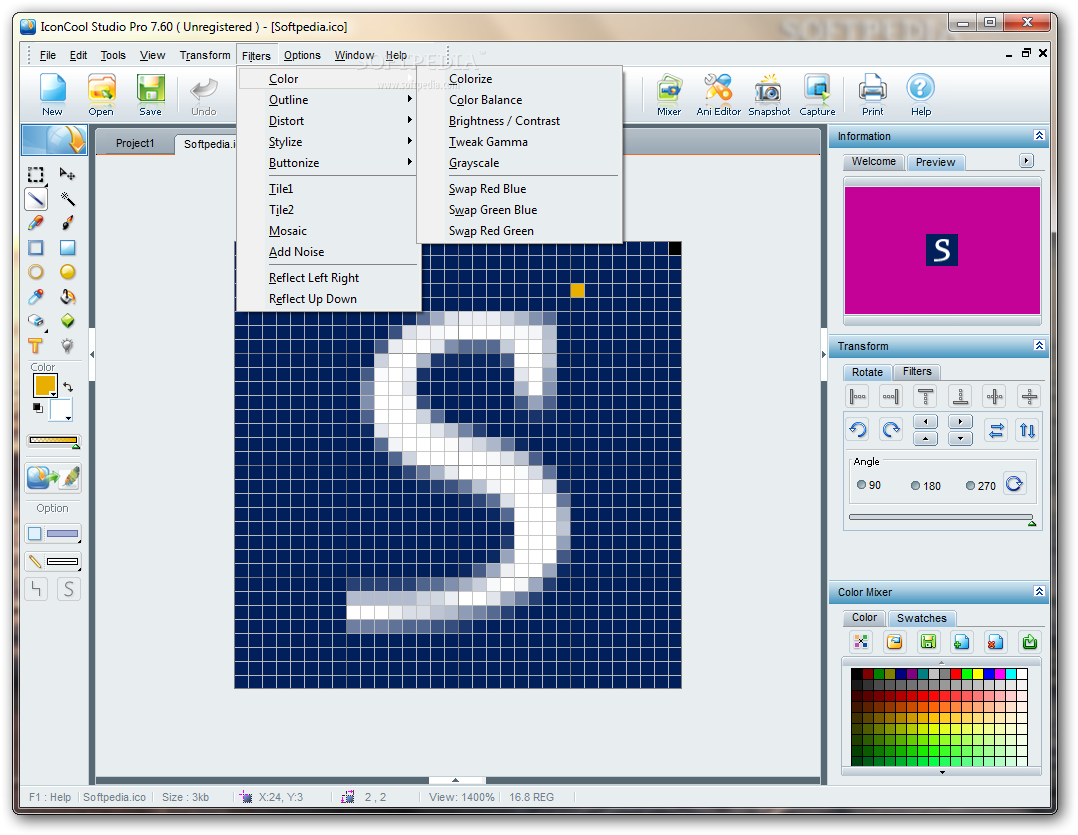Screen dimensions: 1078x835
Task: Open the Transform menu
Action: pos(205,55)
